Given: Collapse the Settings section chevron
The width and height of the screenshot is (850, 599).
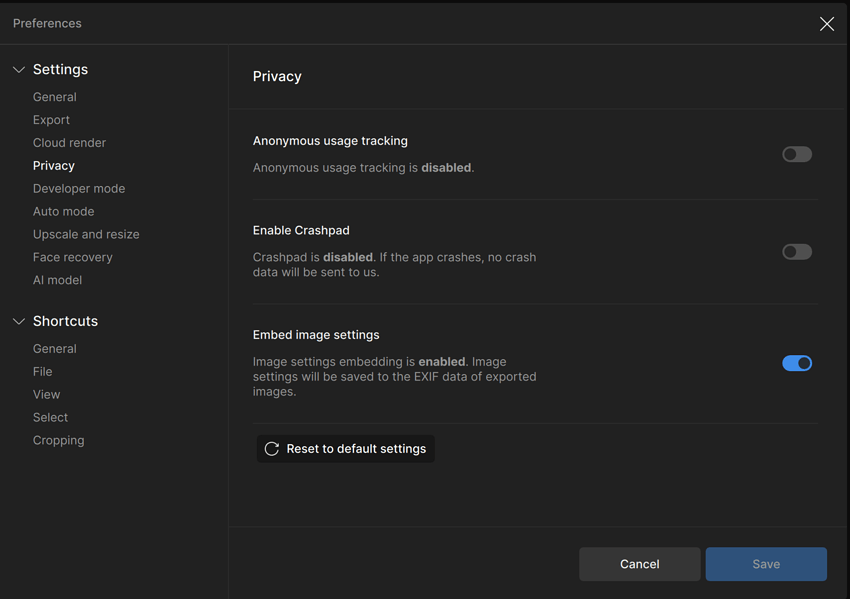Looking at the screenshot, I should [18, 69].
